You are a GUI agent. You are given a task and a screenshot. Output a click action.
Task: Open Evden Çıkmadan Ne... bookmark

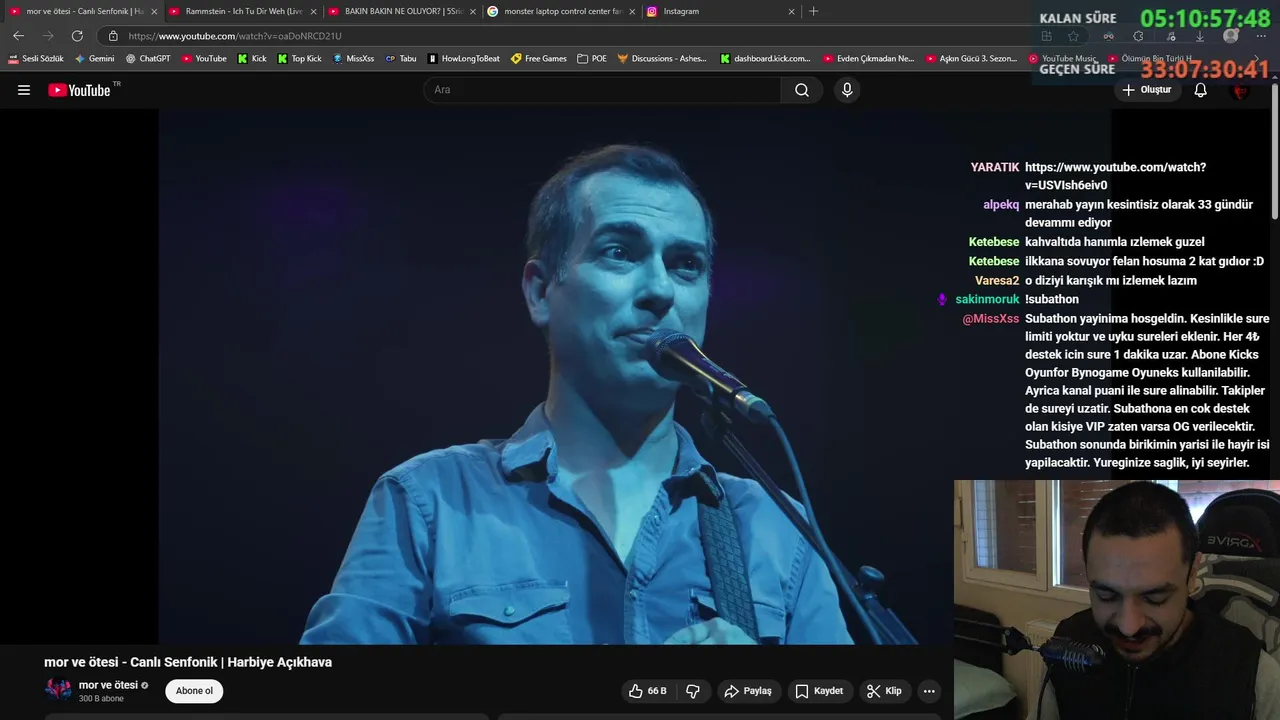868,59
